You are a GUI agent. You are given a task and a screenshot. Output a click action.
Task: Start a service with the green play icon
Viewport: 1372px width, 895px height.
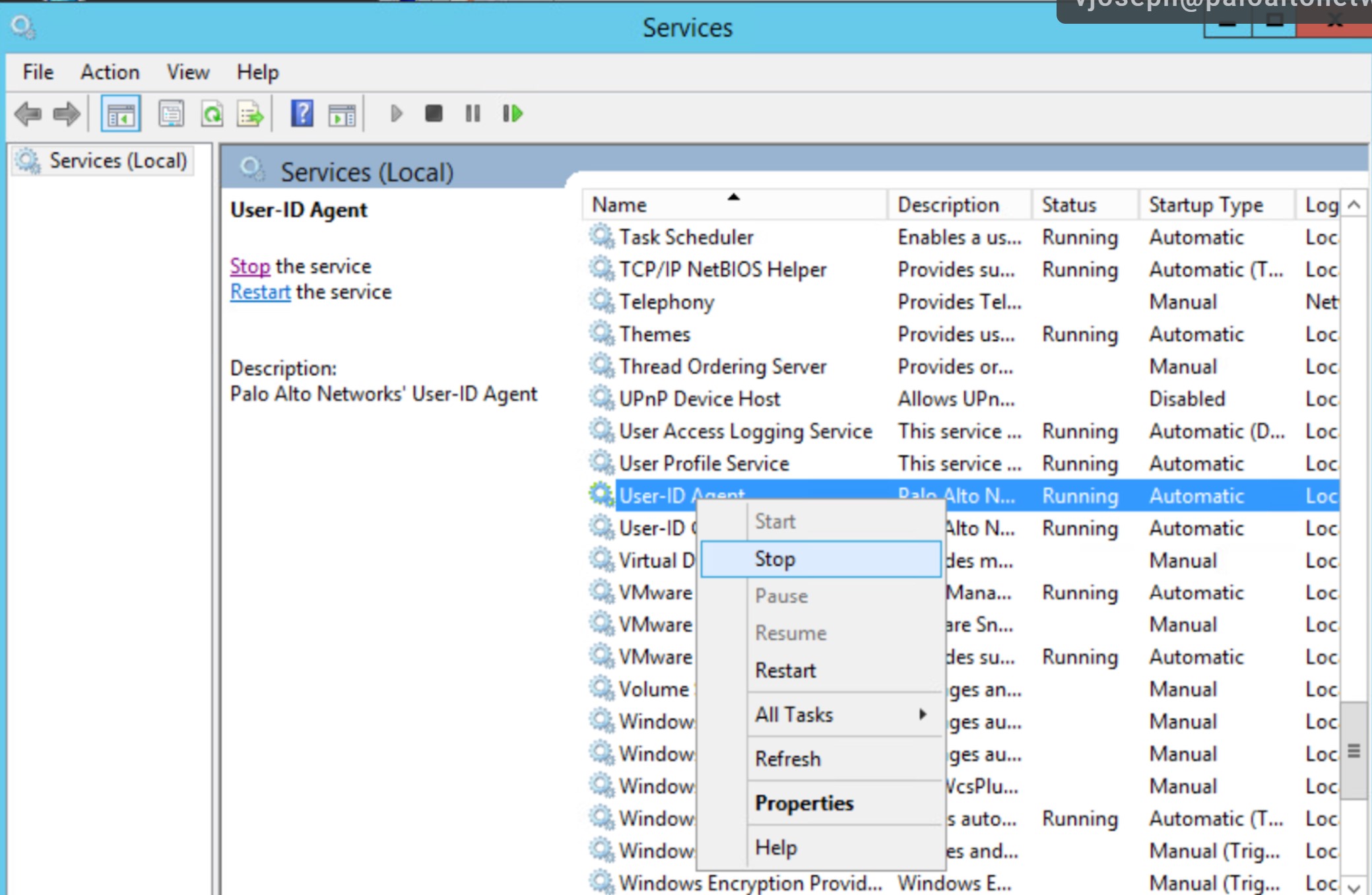396,114
